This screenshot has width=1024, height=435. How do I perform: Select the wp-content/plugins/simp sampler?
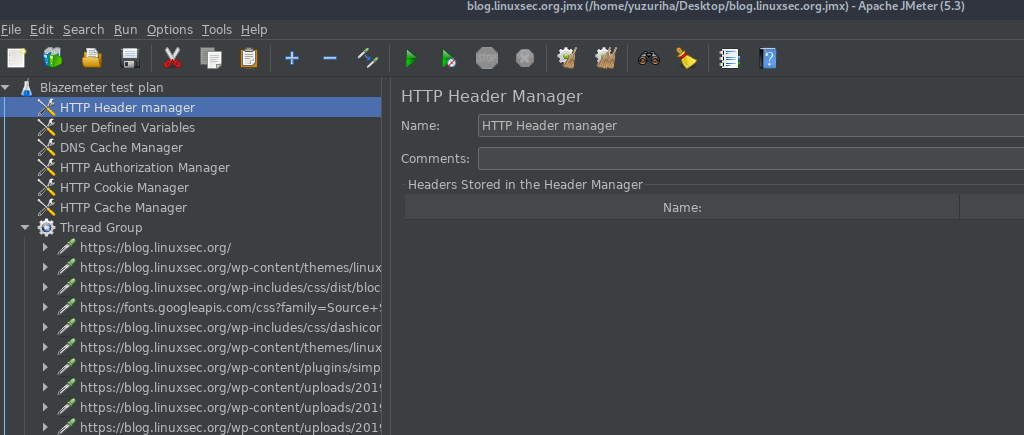[231, 368]
